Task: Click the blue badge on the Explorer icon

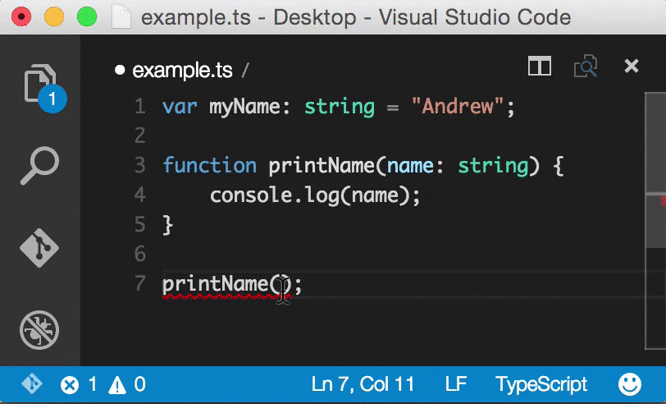Action: (x=52, y=99)
